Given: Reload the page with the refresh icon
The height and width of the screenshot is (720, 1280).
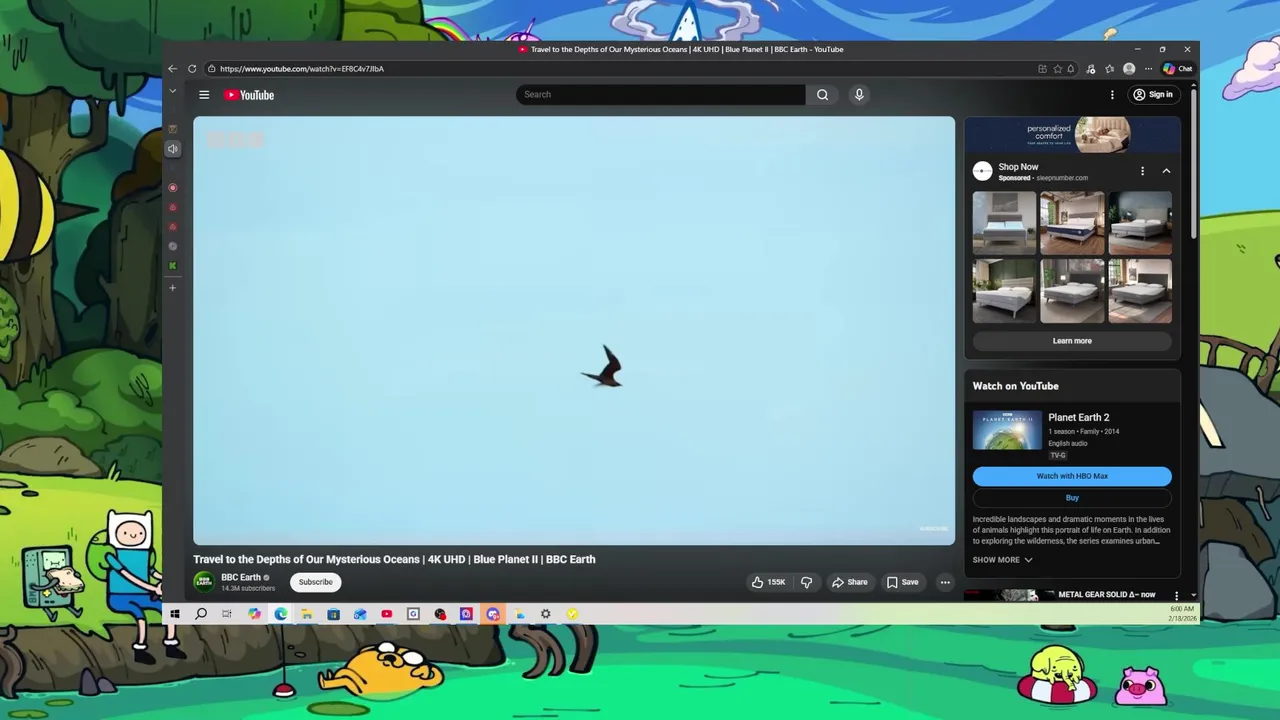Looking at the screenshot, I should click(192, 69).
